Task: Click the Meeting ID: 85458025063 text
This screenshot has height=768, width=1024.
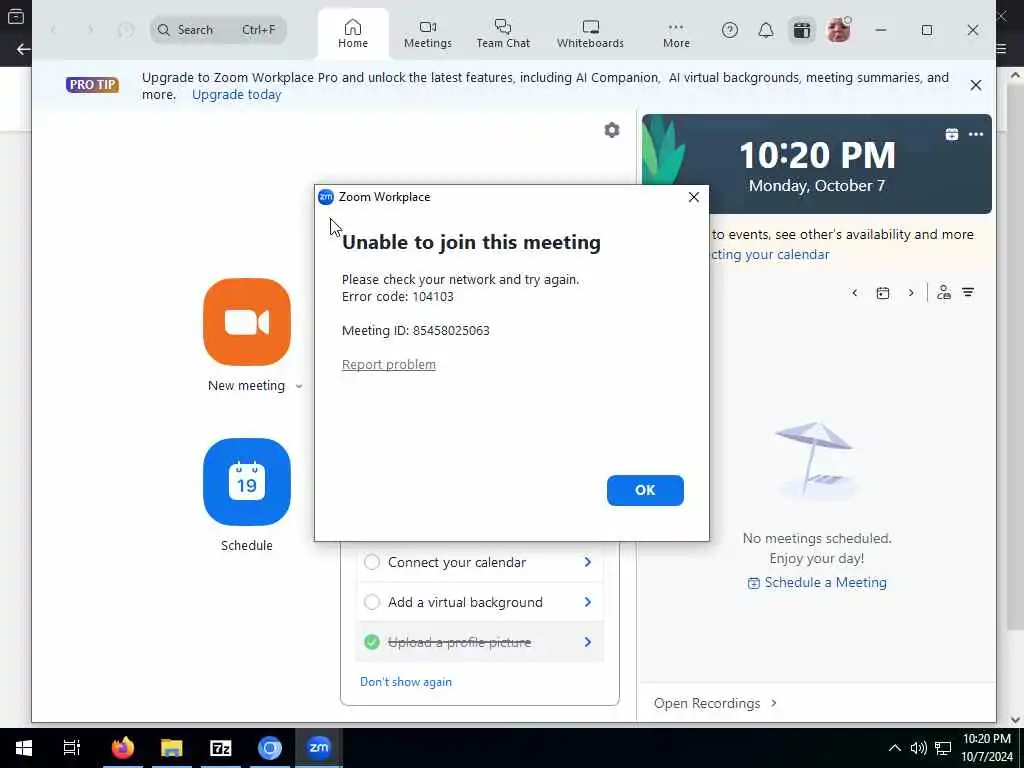Action: (415, 330)
